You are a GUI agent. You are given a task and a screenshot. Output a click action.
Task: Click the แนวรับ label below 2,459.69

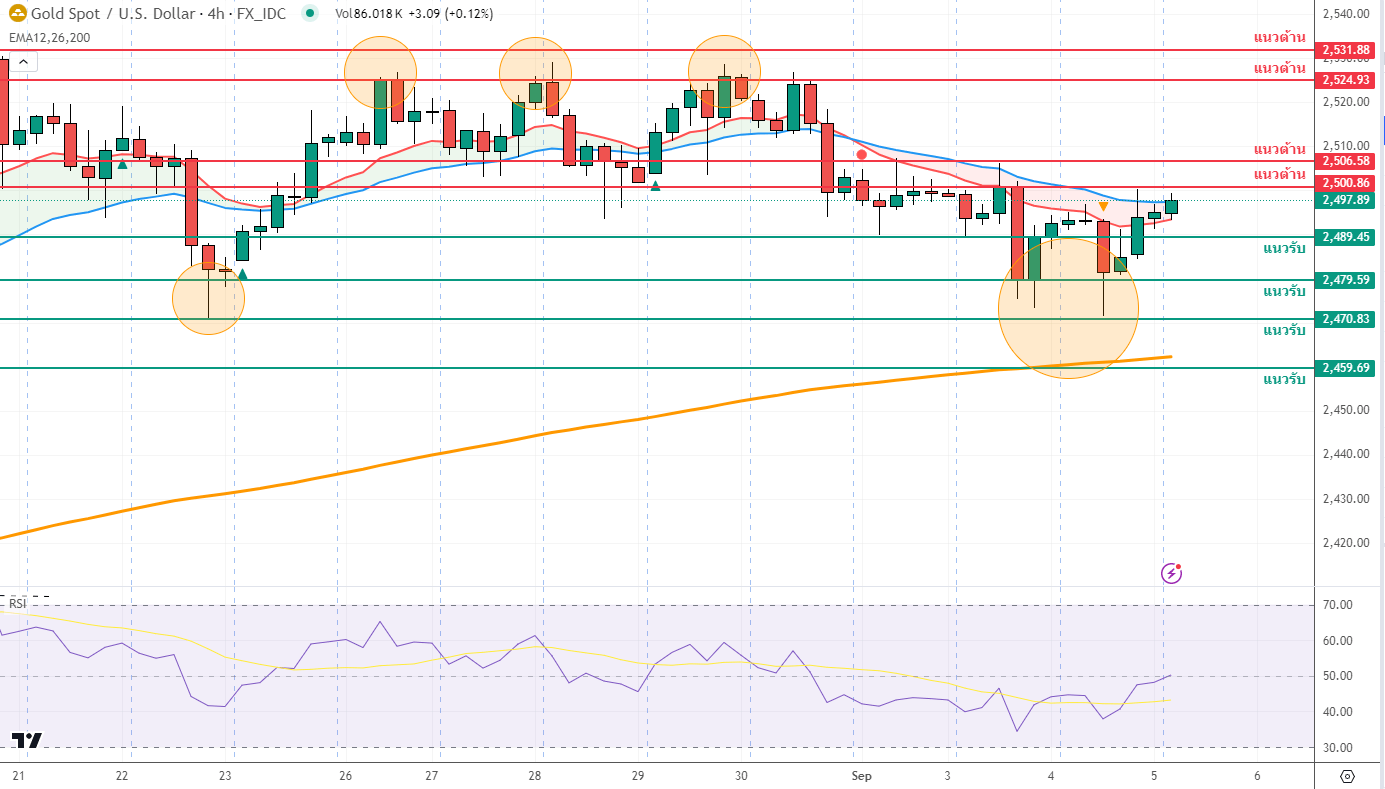(x=1284, y=380)
